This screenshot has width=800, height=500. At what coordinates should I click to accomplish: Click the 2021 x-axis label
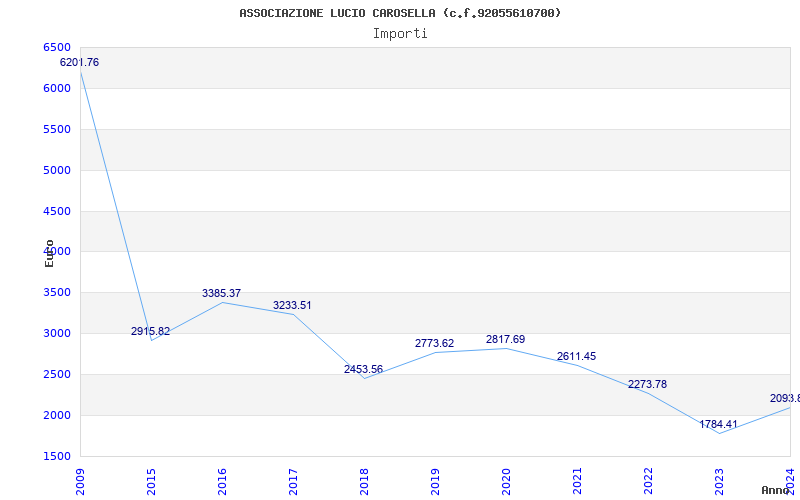577,481
